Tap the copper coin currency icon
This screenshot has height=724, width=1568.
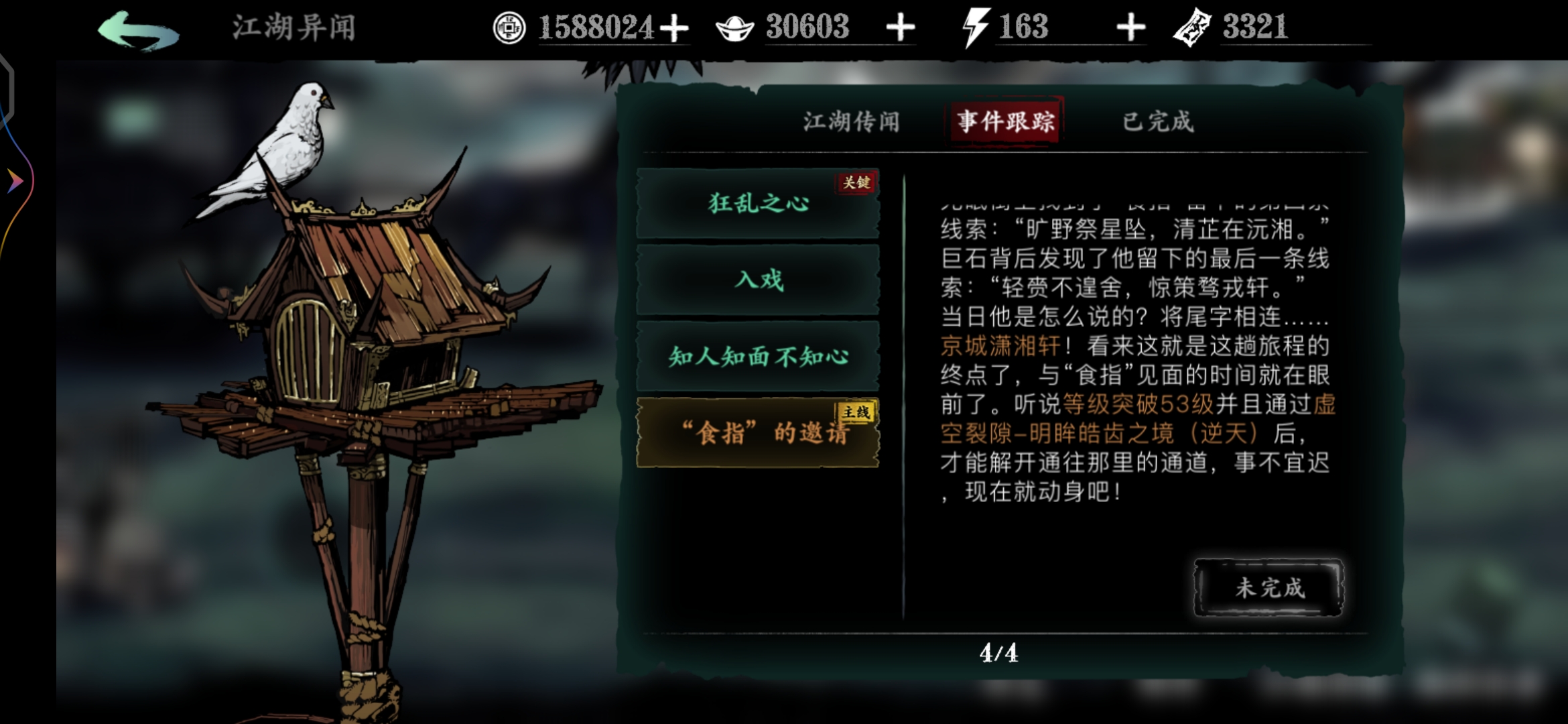509,28
